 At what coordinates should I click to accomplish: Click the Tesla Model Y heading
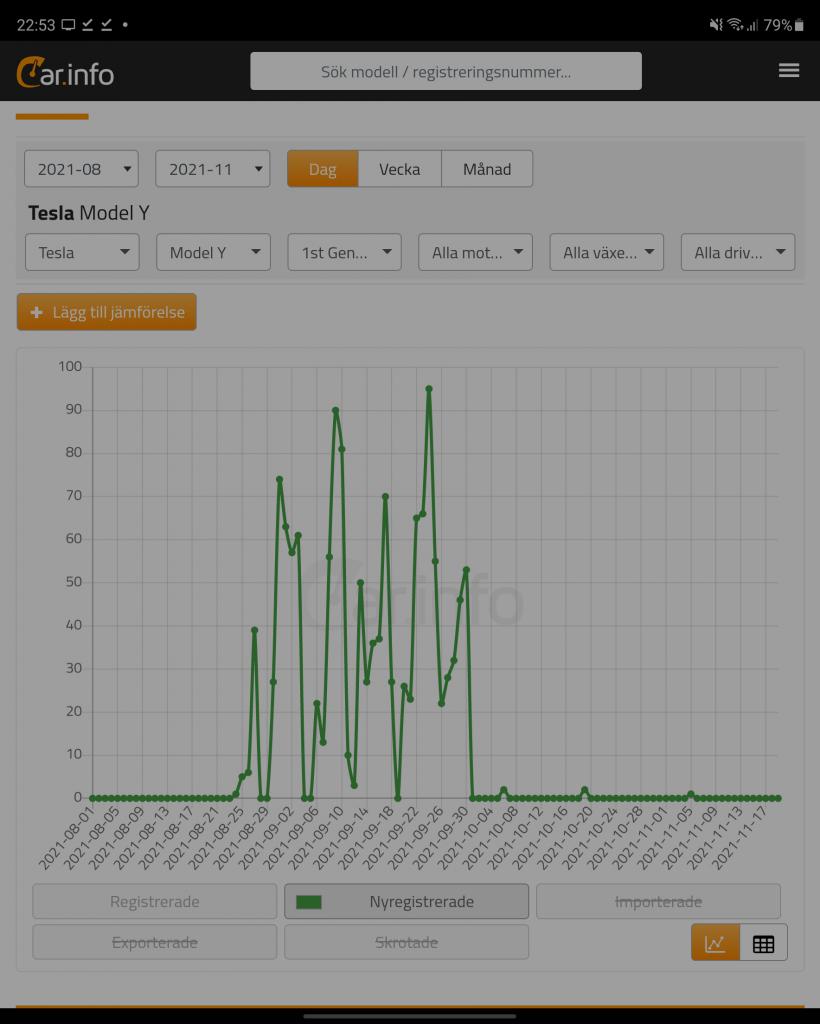click(x=89, y=213)
